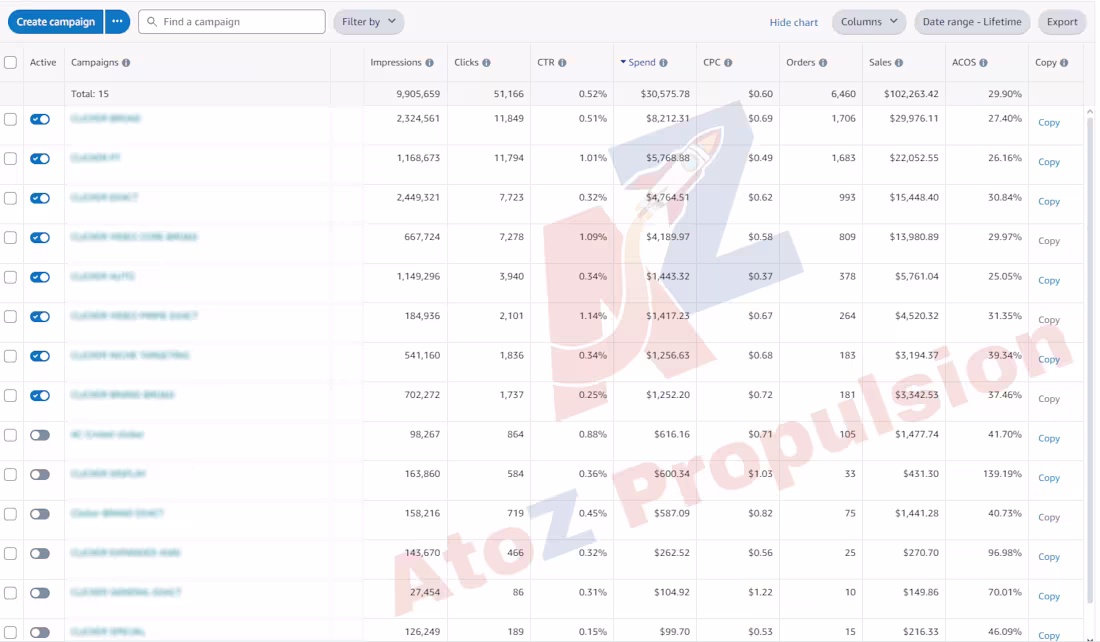Enable the campaign with $99.70 spend

point(40,632)
